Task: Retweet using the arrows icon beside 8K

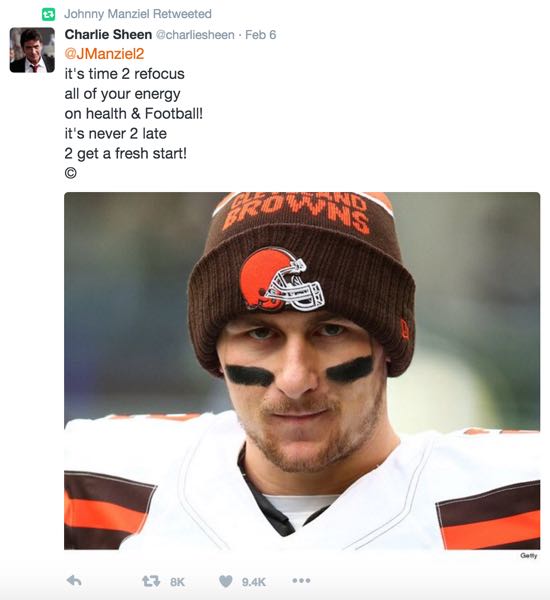Action: tap(151, 582)
